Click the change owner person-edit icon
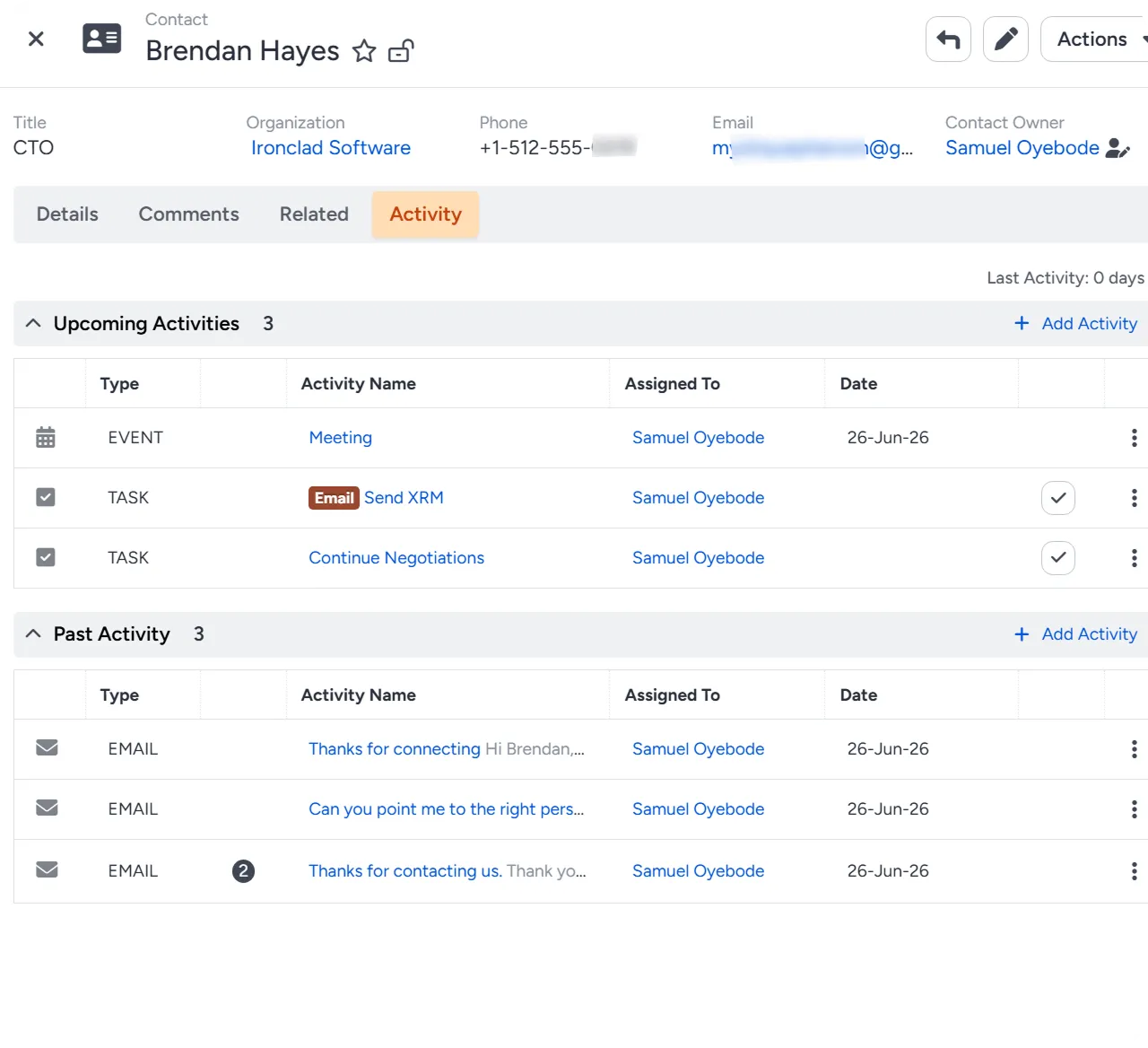This screenshot has height=1048, width=1148. (x=1118, y=148)
